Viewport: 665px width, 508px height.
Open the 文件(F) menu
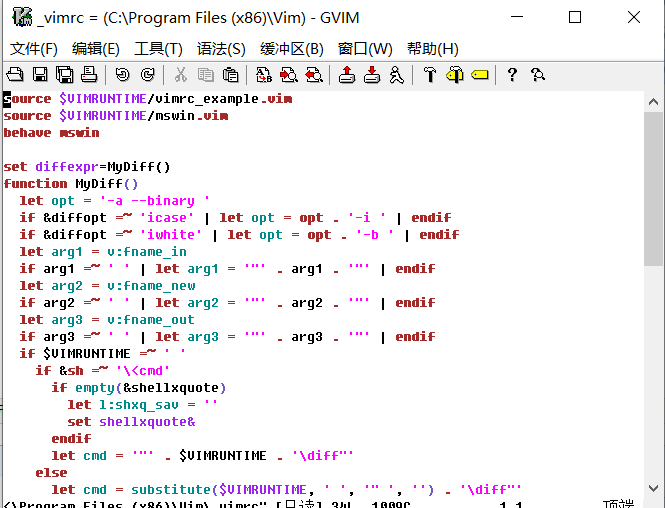[x=34, y=49]
